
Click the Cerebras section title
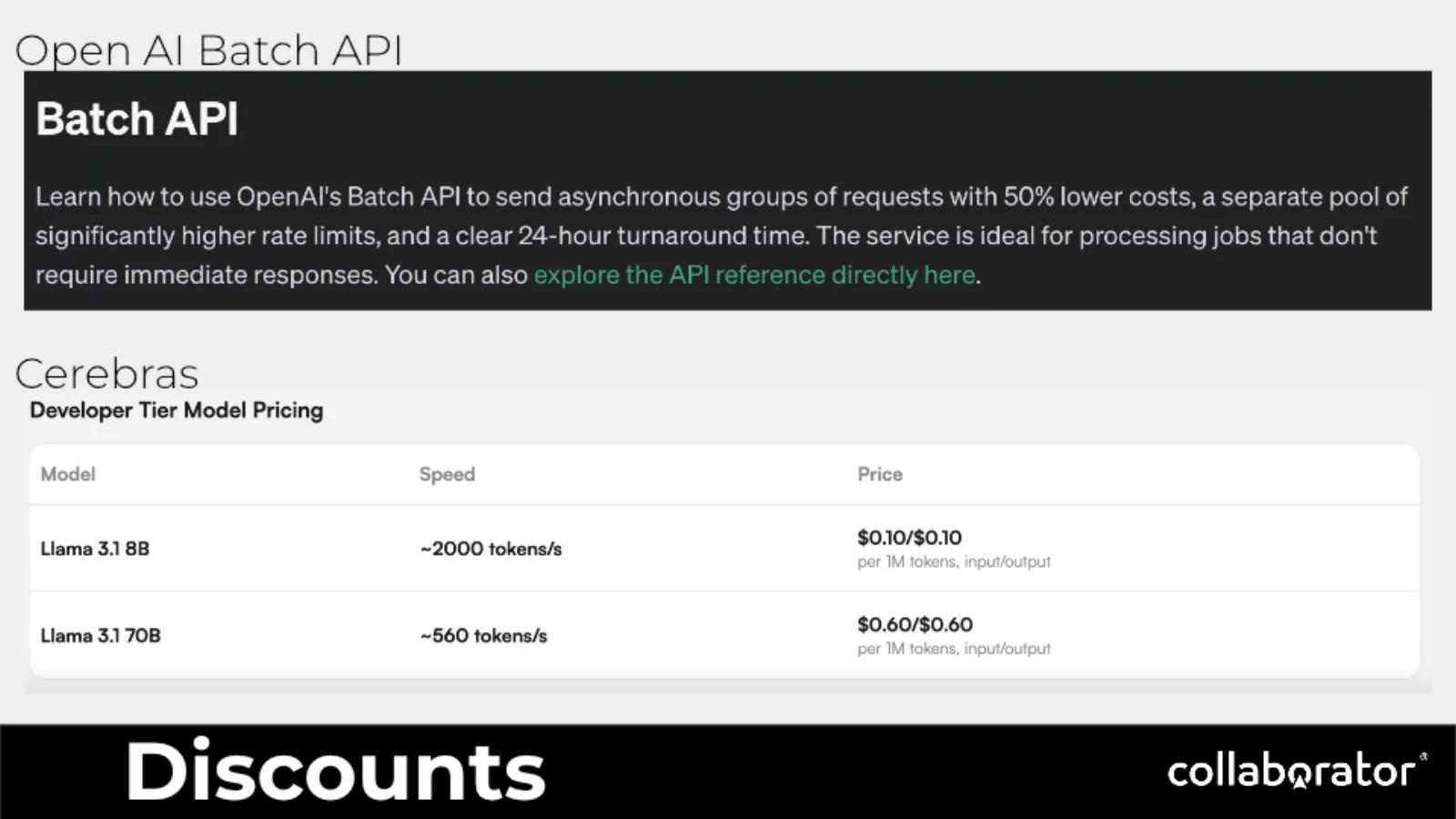(106, 373)
